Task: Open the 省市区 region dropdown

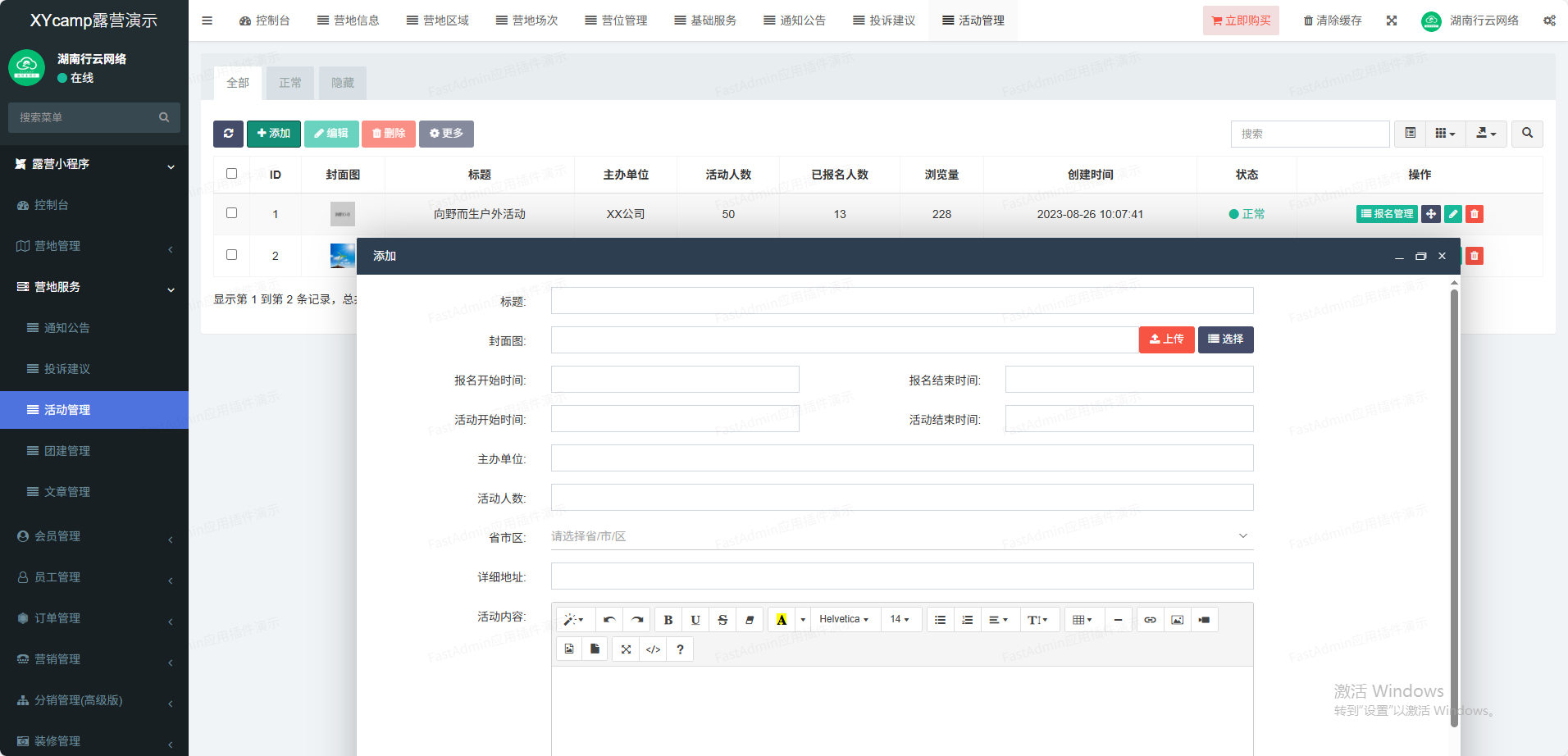Action: tap(900, 536)
